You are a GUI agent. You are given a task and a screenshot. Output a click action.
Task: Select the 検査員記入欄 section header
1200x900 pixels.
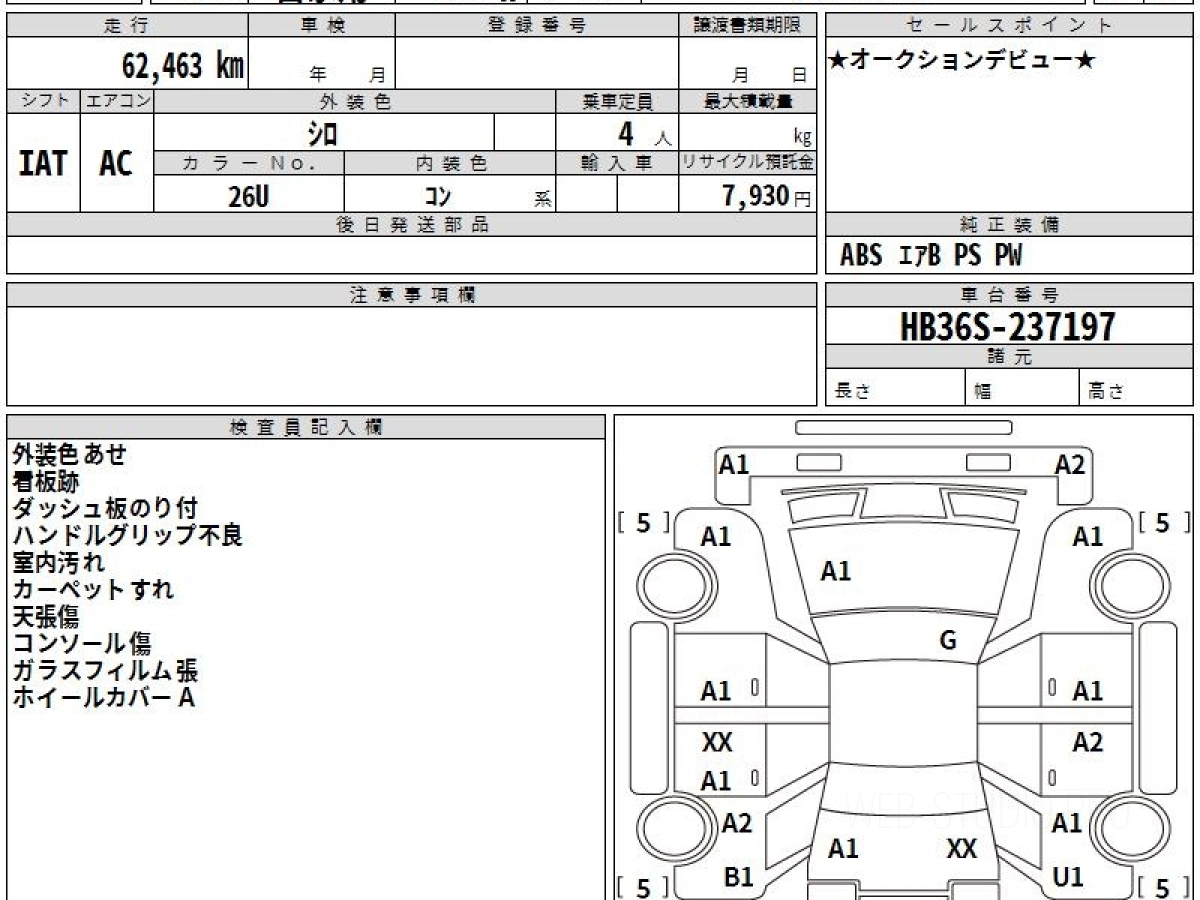pyautogui.click(x=306, y=426)
